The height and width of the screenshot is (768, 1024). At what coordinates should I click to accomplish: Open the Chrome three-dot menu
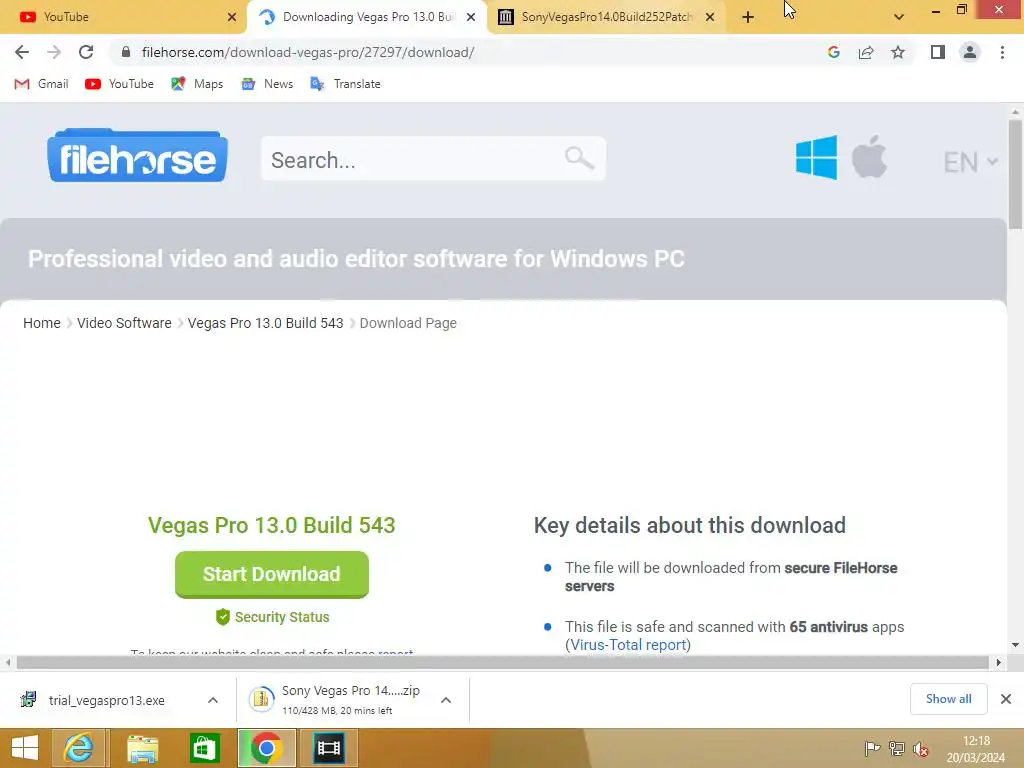[1002, 52]
